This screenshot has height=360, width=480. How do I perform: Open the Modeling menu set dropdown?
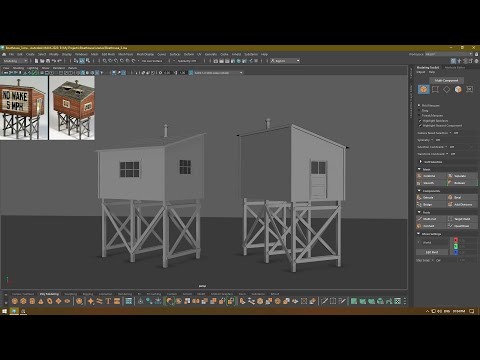(x=15, y=61)
